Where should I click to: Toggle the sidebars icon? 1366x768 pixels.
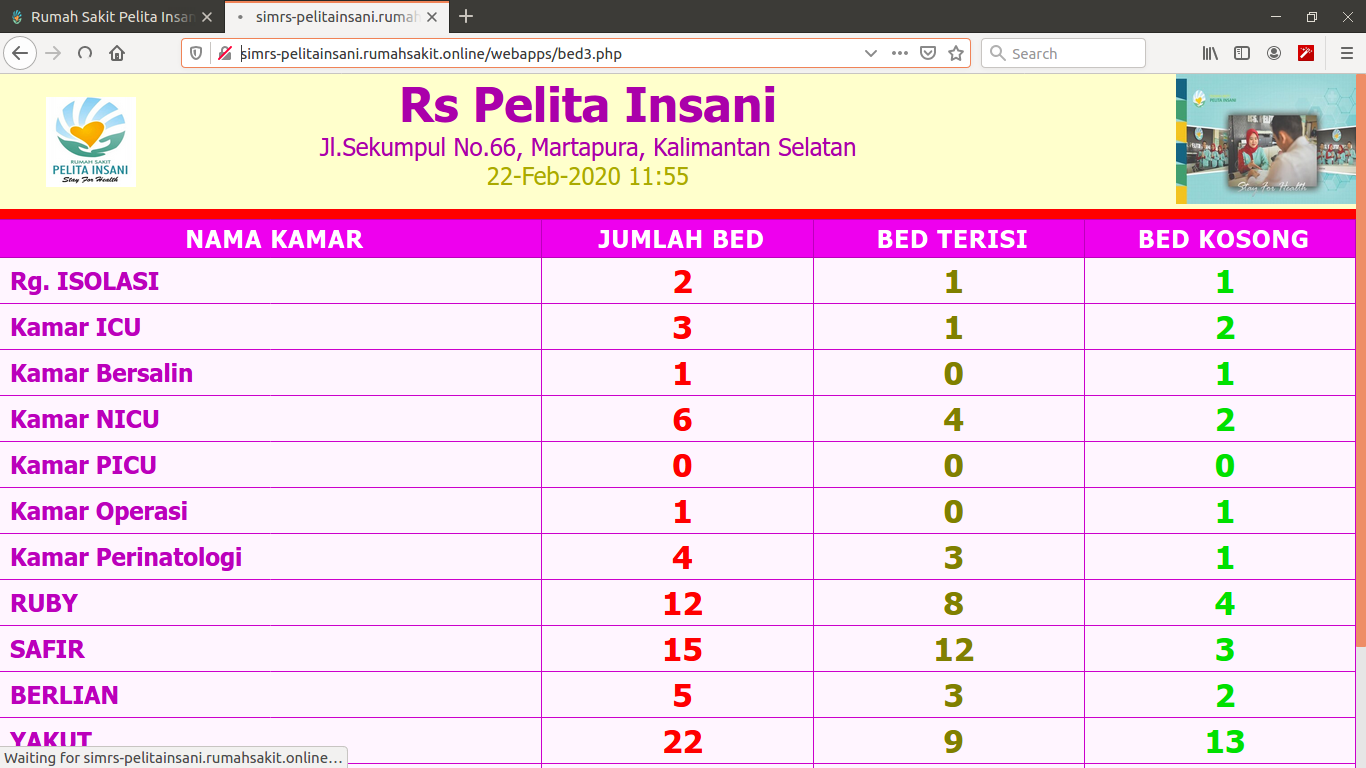1242,53
